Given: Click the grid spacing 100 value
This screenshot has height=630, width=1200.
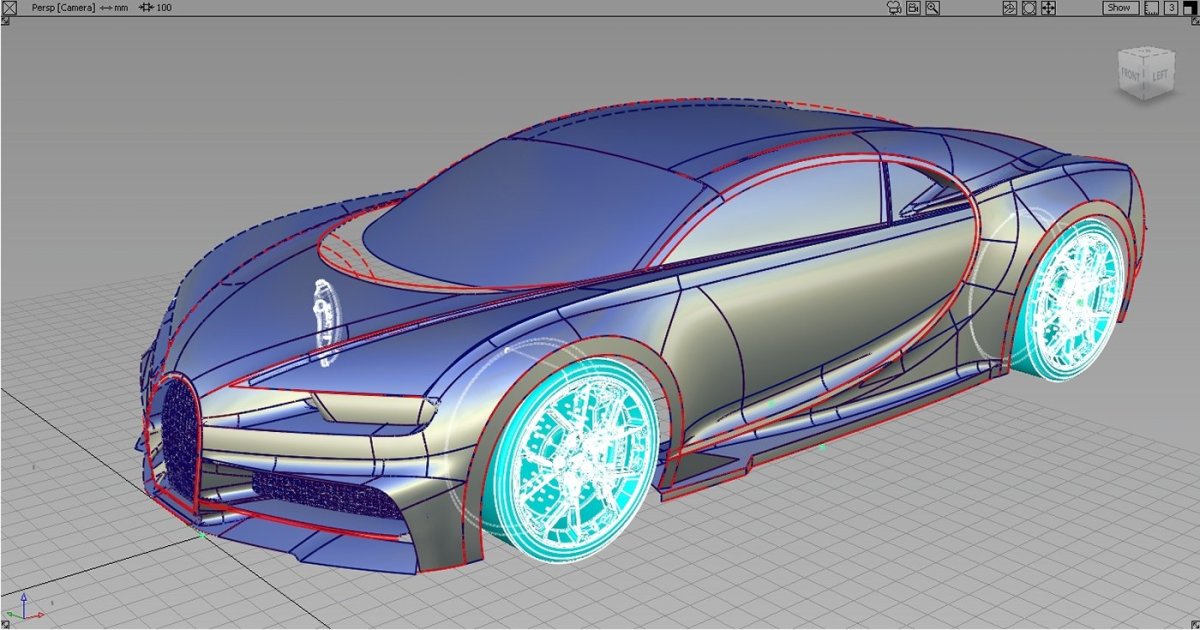Looking at the screenshot, I should tap(164, 7).
